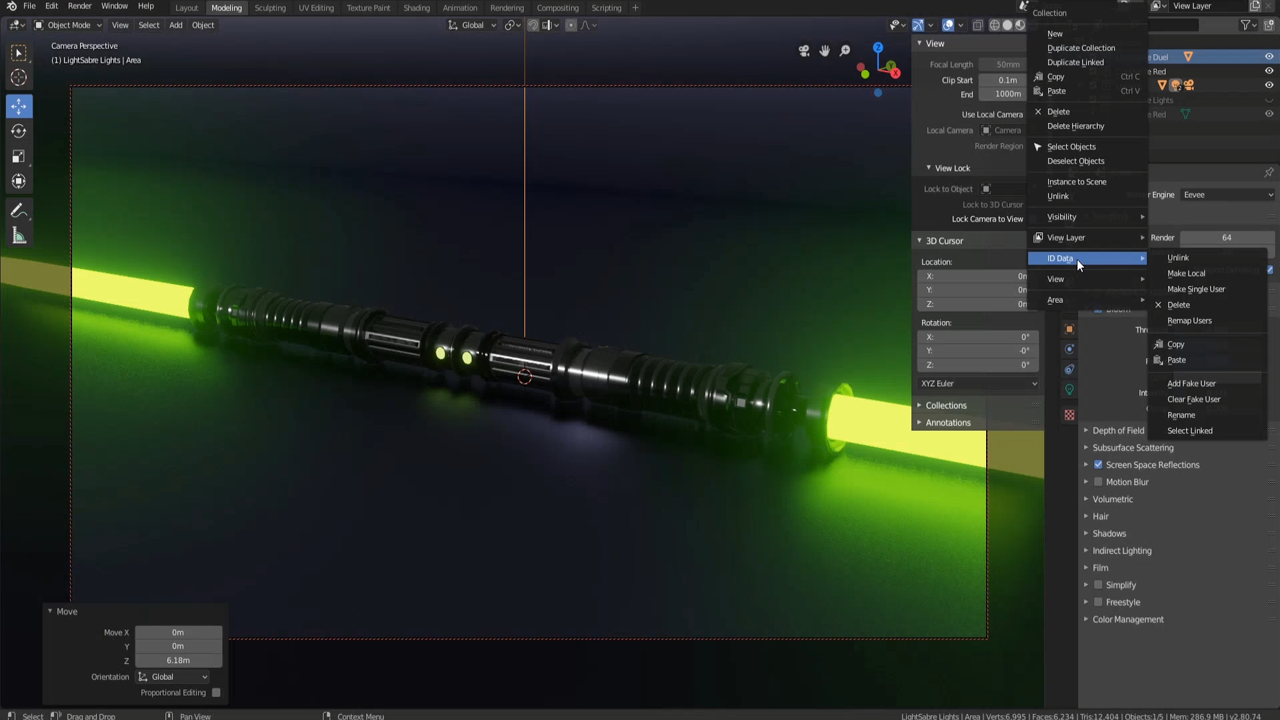Open the Object Mode dropdown
Screen dimensions: 1280x720
68,25
